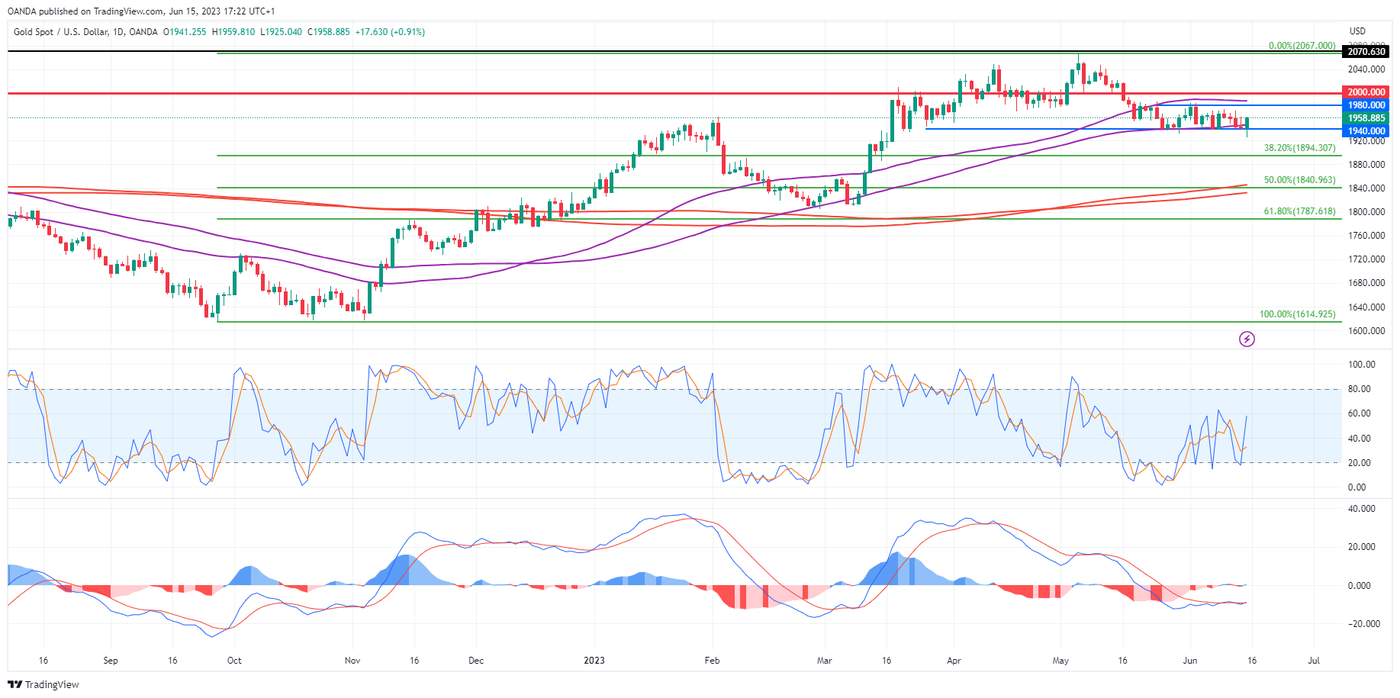Image resolution: width=1400 pixels, height=698 pixels.
Task: Select the black 2070.630 price label
Action: pos(1367,51)
